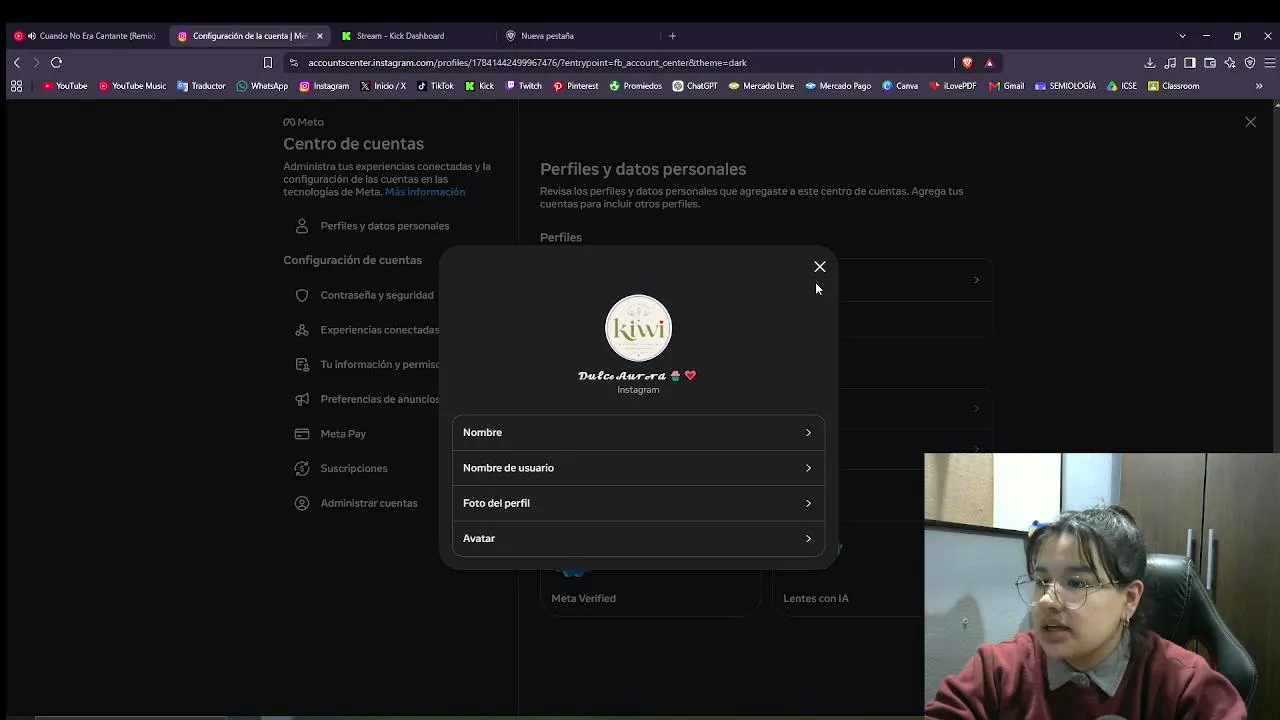Click the address bar URL
1280x720 pixels.
[527, 63]
